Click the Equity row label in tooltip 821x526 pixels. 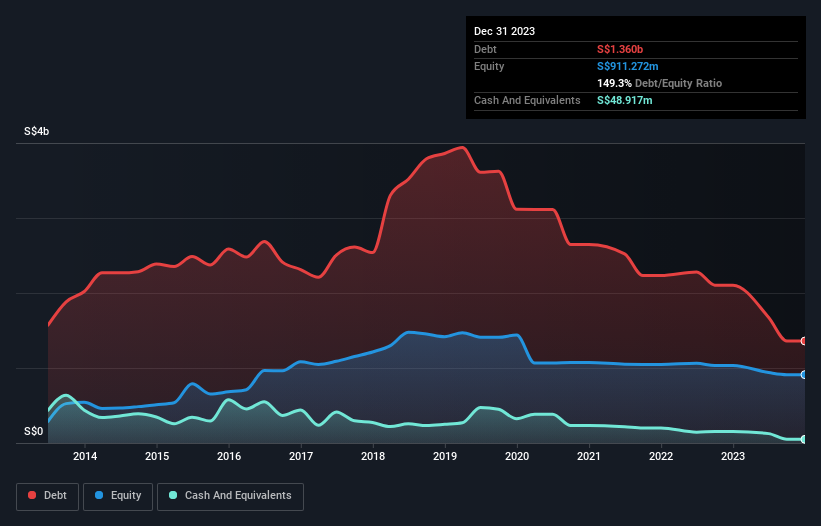[489, 66]
